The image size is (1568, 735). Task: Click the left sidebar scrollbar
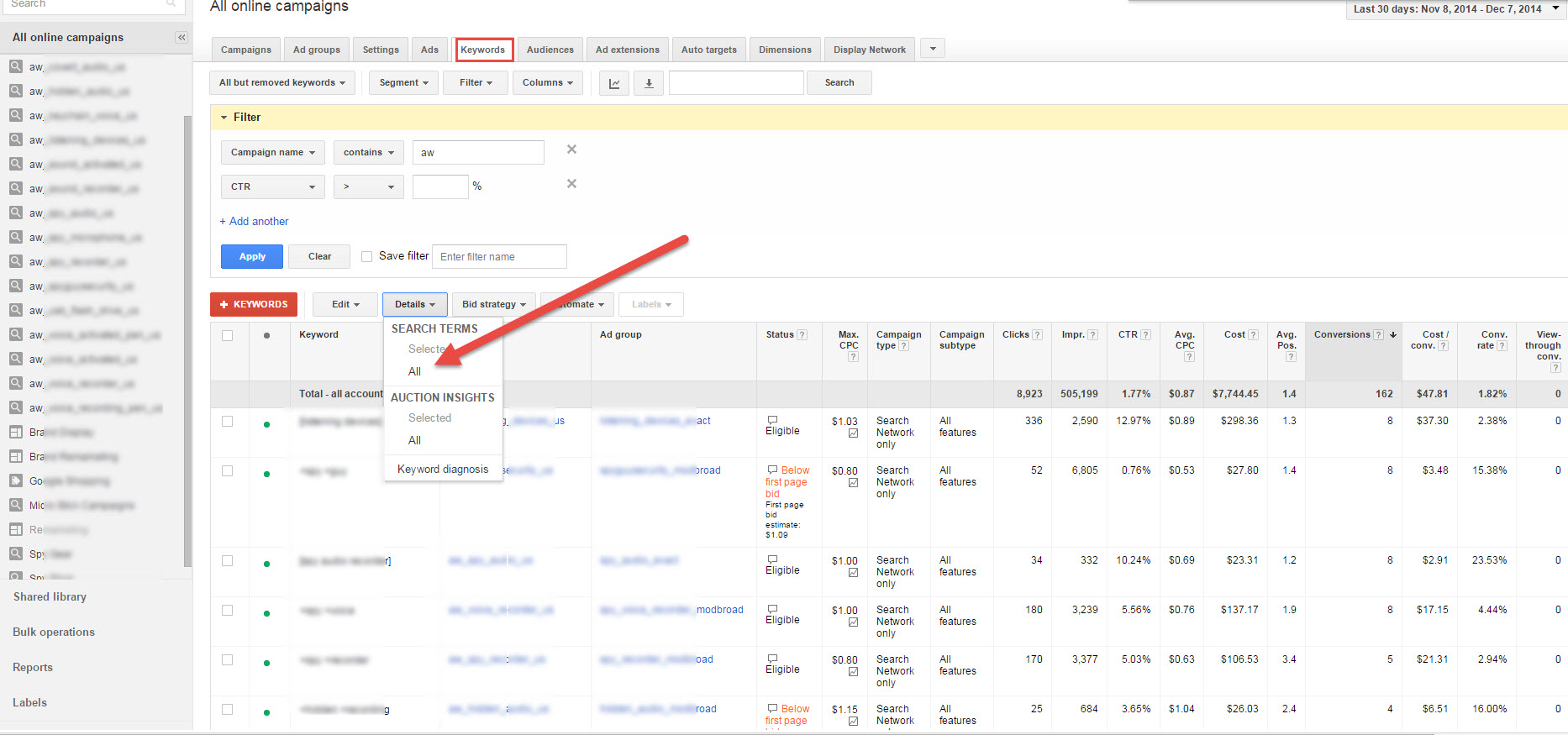[187, 336]
